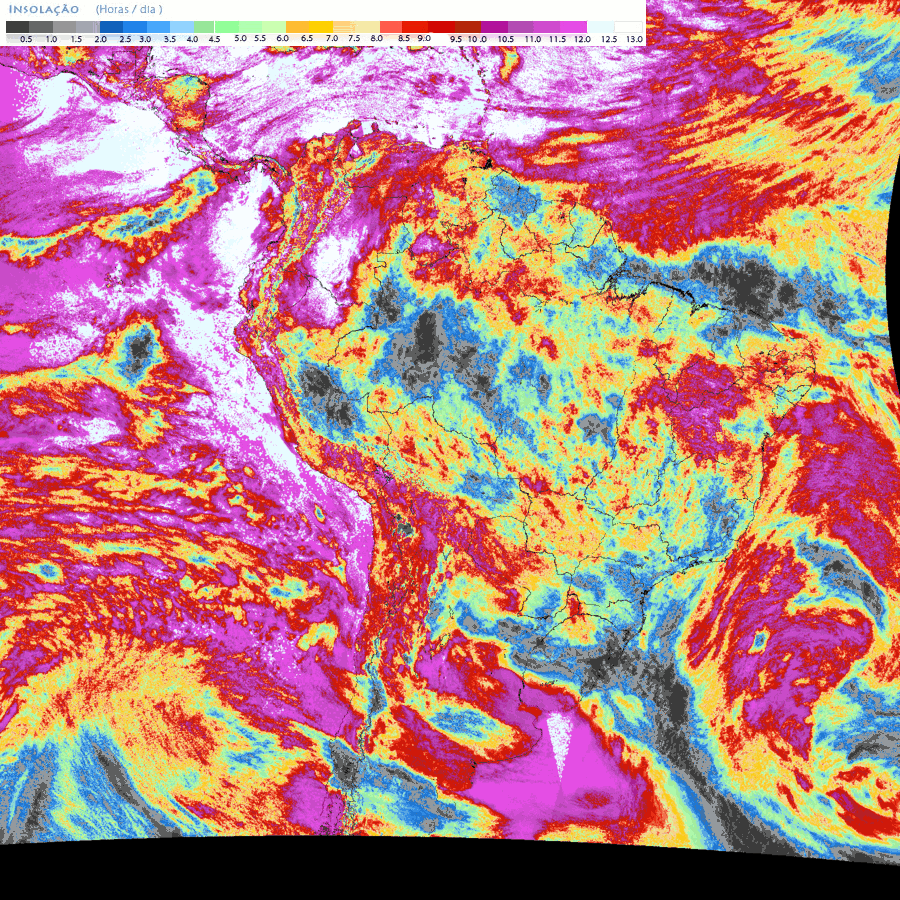Click the '2.0' legend value
Viewport: 900px width, 900px height.
[100, 39]
